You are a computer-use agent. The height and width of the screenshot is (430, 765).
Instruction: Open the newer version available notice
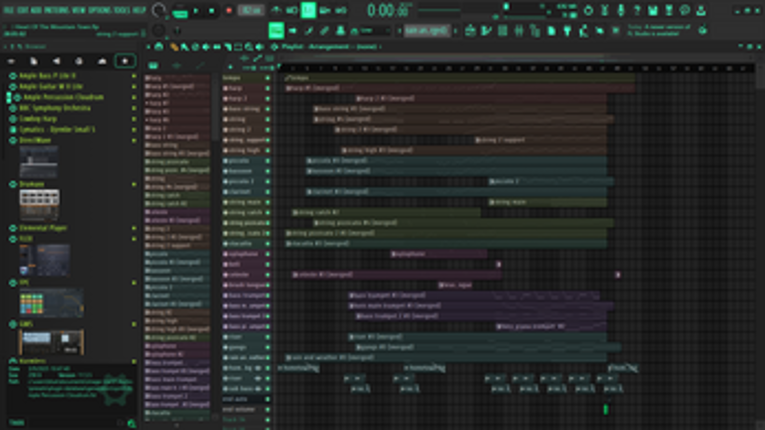coord(660,30)
